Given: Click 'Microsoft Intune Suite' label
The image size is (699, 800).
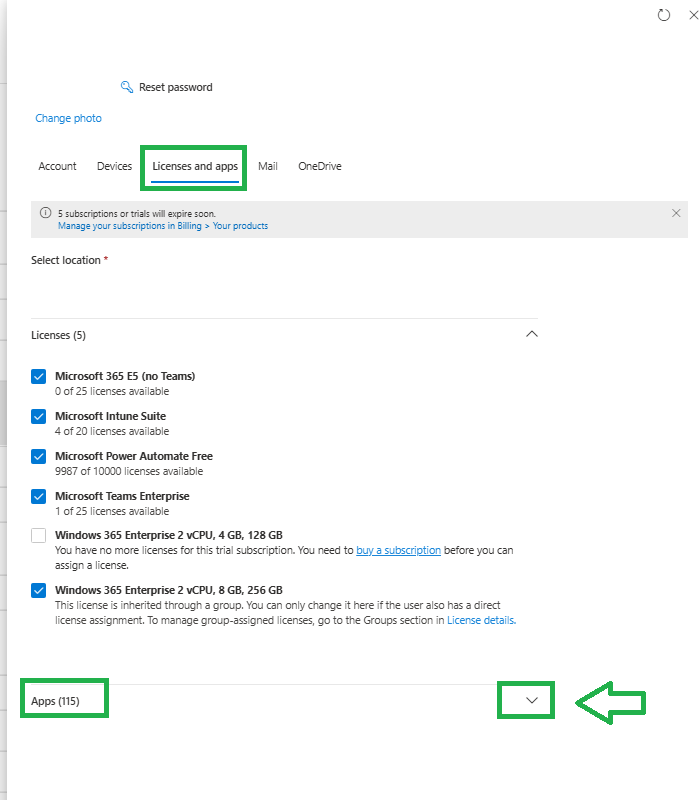Looking at the screenshot, I should 110,416.
